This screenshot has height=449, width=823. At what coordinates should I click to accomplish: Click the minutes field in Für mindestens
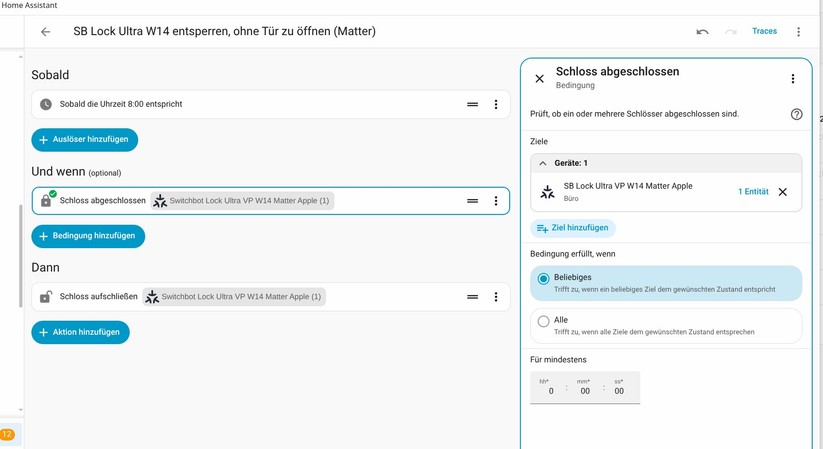tap(585, 388)
